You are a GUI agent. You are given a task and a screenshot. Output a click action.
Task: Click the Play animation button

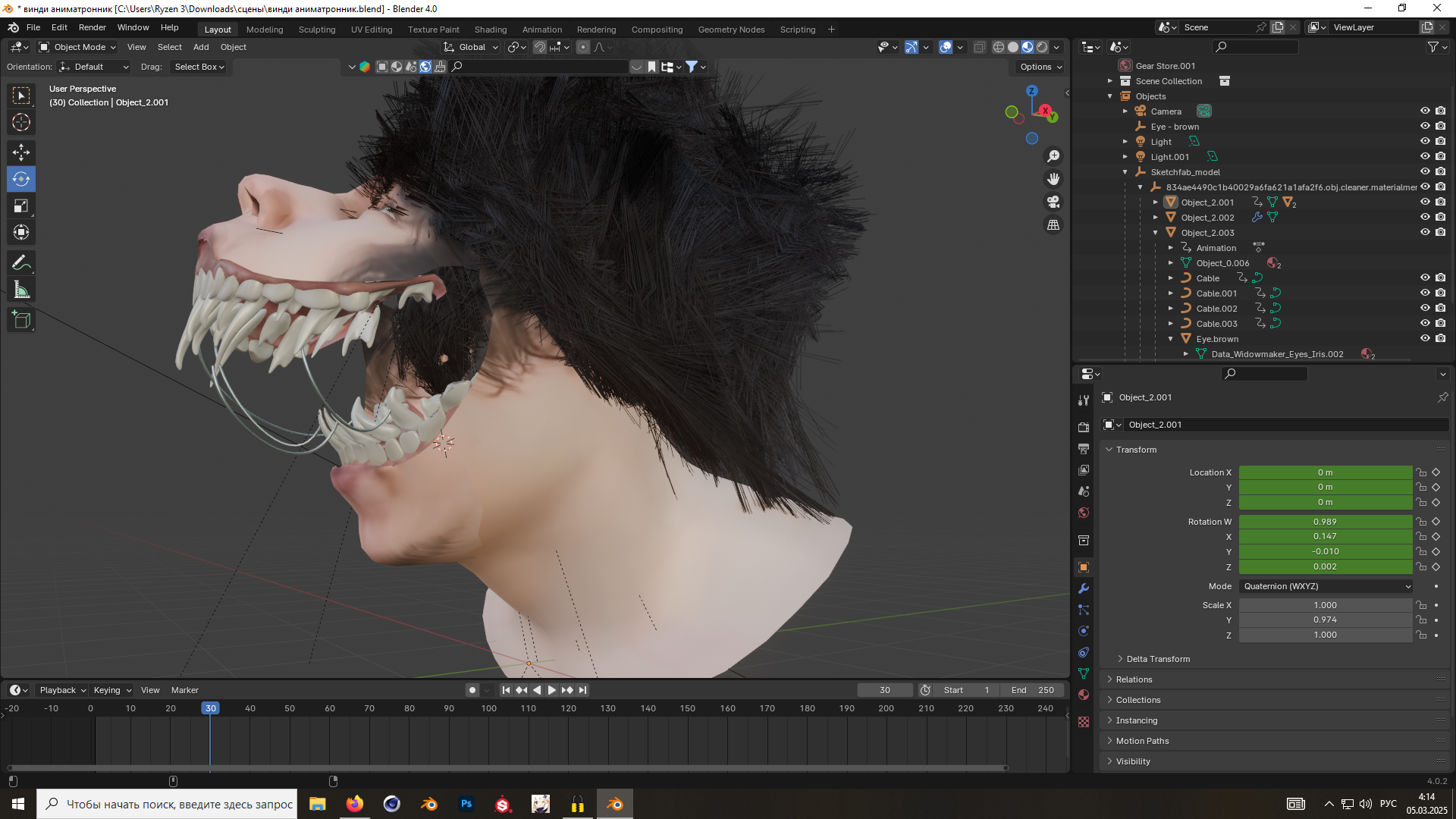(x=552, y=690)
